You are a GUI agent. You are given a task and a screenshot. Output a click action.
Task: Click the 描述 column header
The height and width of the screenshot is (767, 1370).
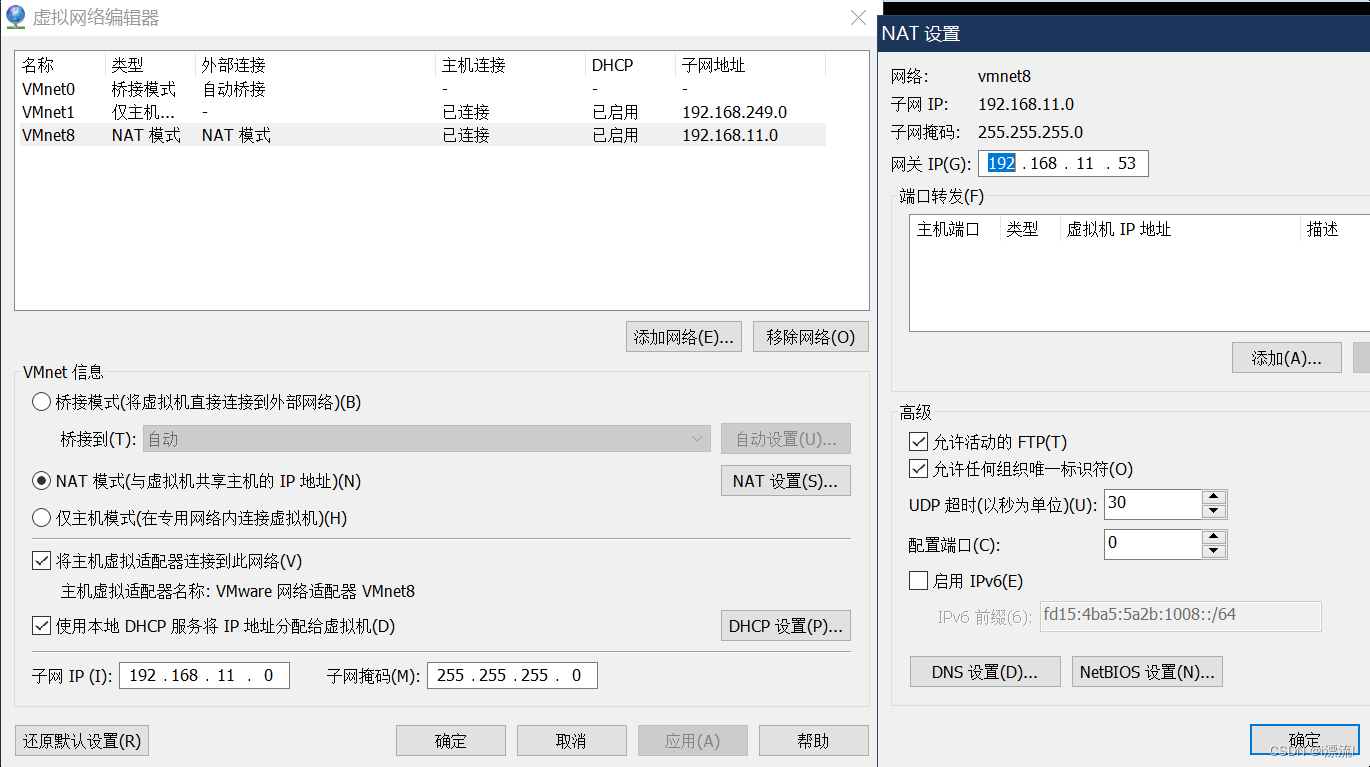pos(1335,229)
